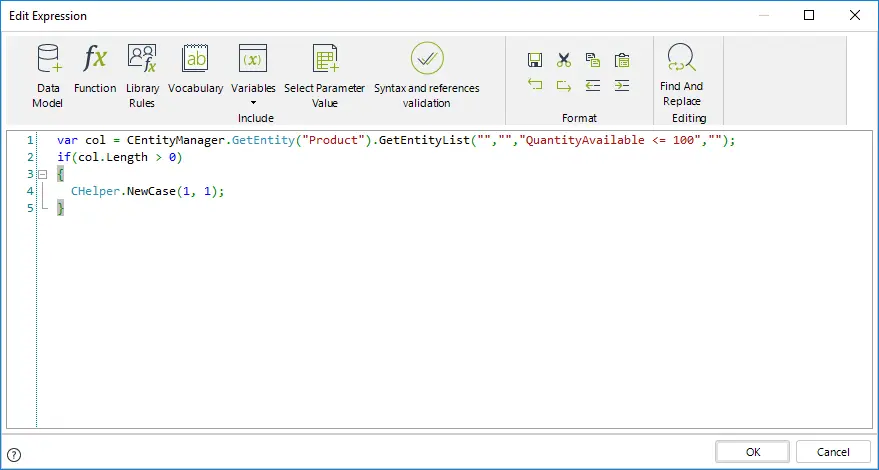Click the Cancel button
This screenshot has height=470, width=879.
[x=832, y=452]
